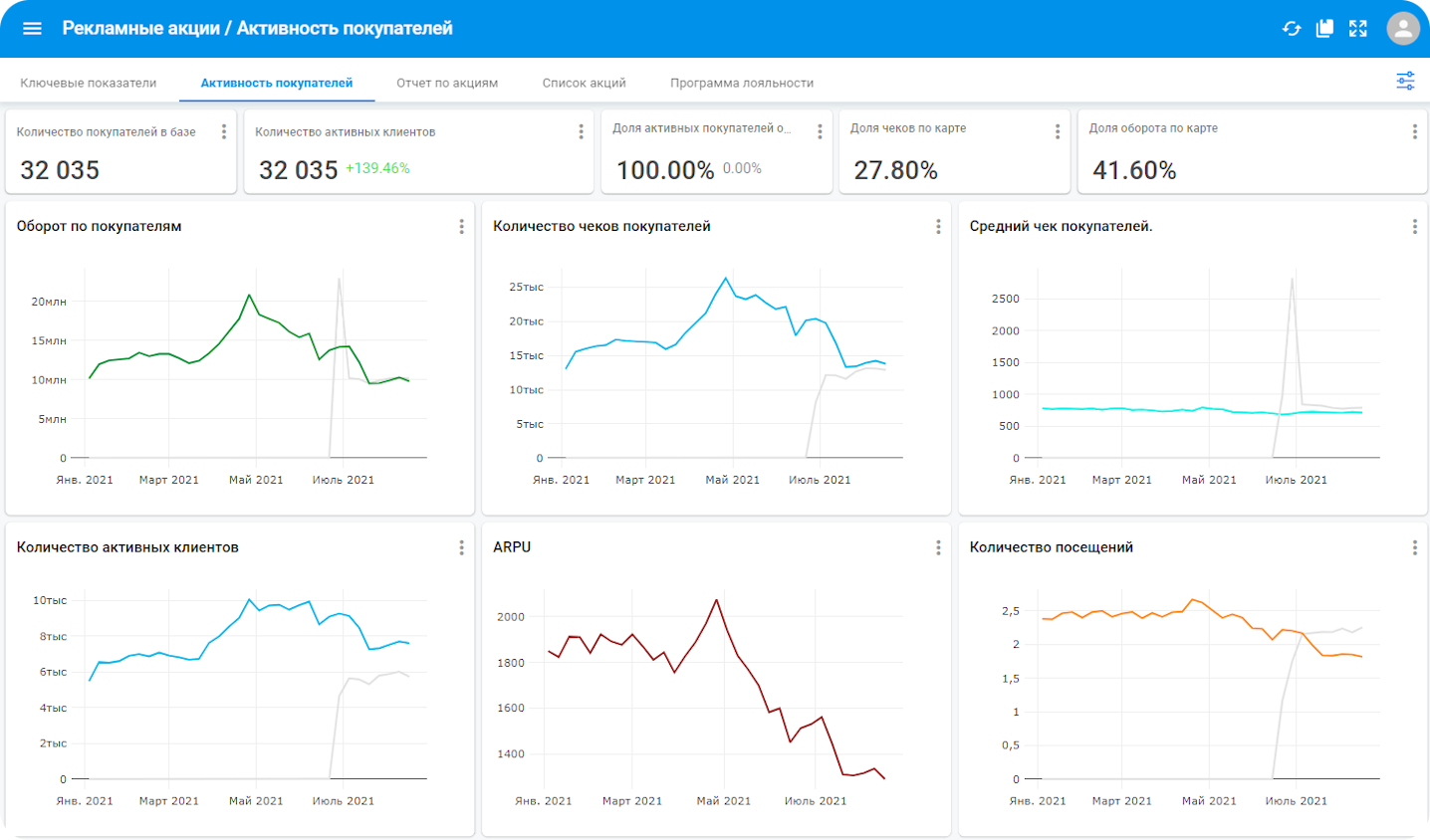Open options menu for Оборот по покупателям chart
Viewport: 1430px width, 840px height.
(x=461, y=227)
